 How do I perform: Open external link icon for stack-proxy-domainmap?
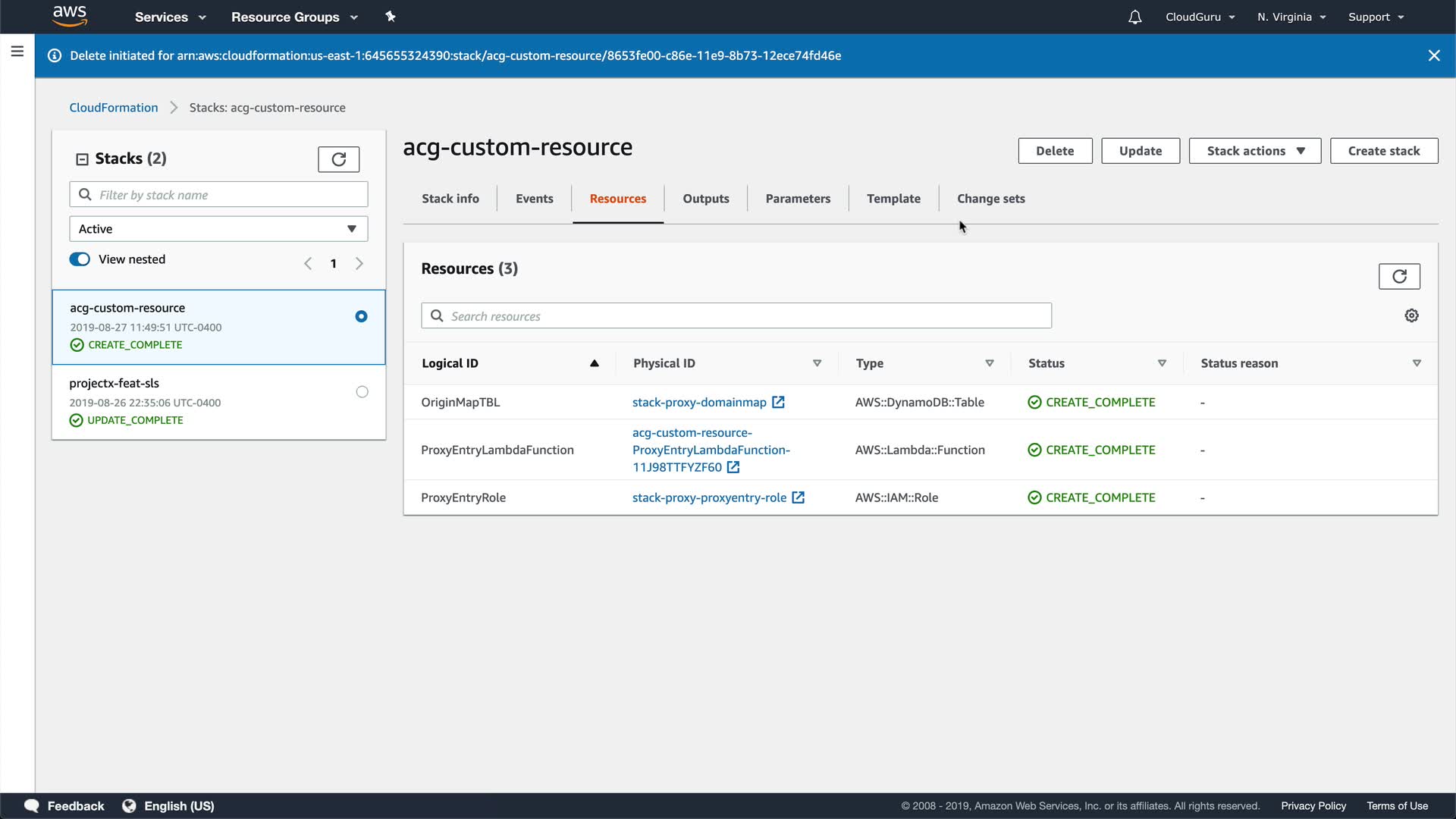(x=778, y=402)
